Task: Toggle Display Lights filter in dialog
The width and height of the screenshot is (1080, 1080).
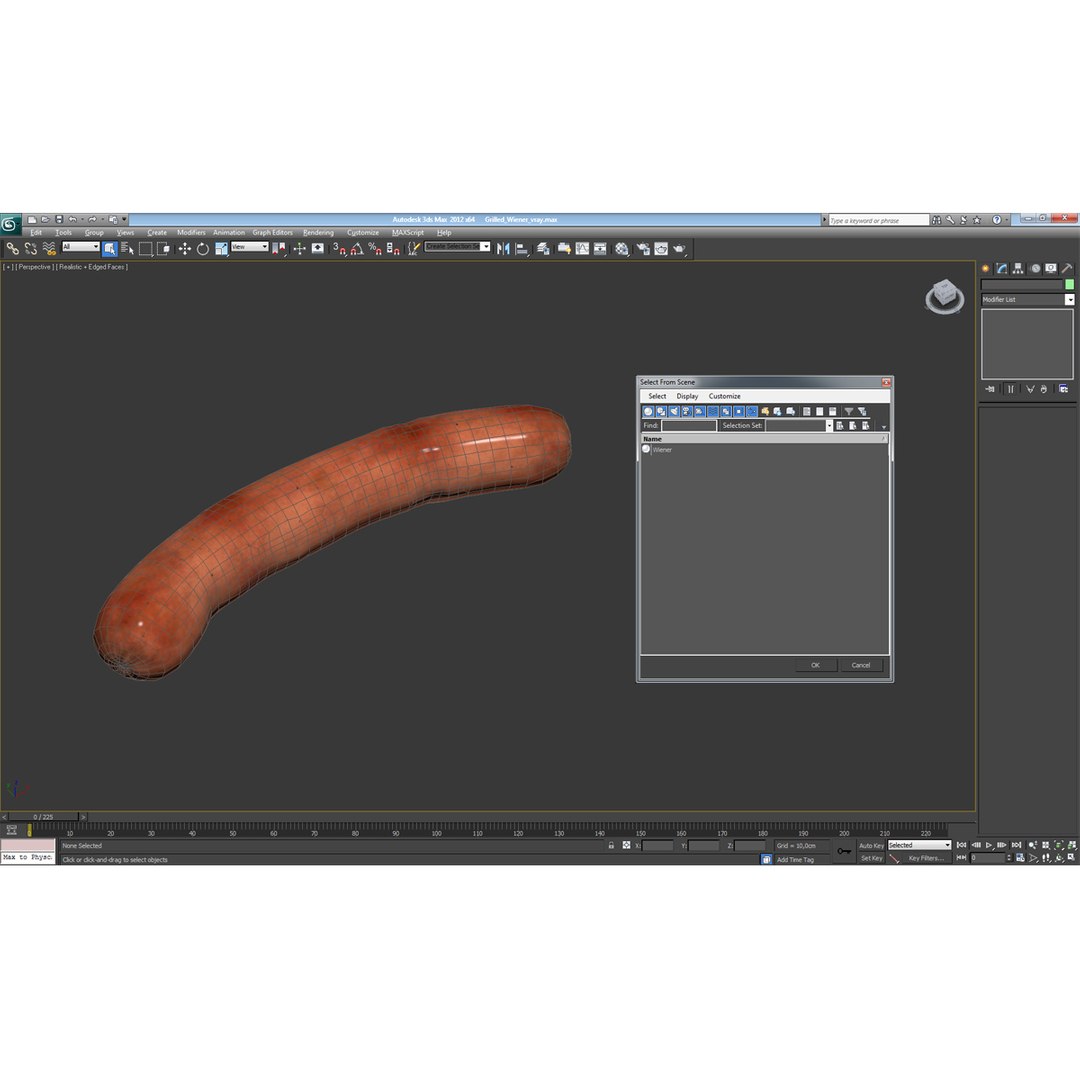Action: (x=674, y=411)
